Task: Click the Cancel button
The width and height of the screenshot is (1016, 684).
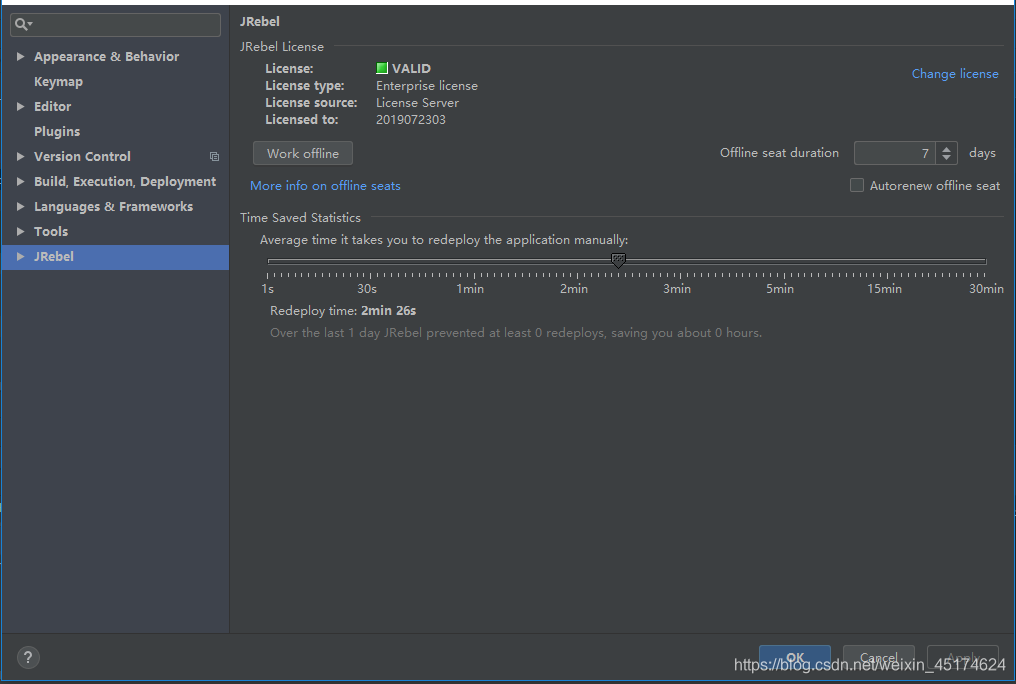Action: tap(879, 657)
